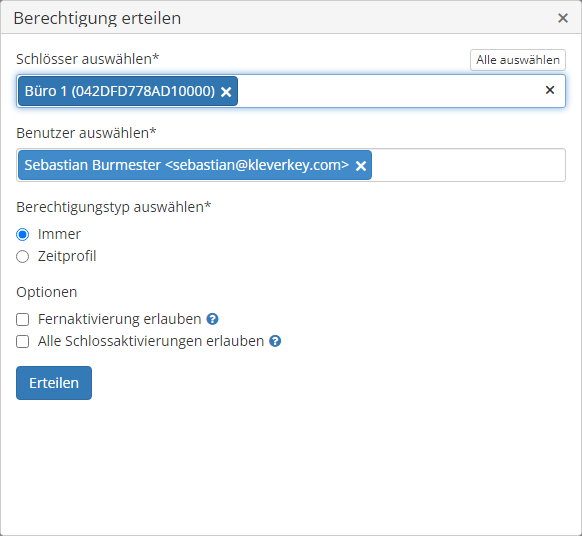The image size is (582, 536).
Task: Click the Berechtigung erteilen title bar
Action: [x=291, y=17]
